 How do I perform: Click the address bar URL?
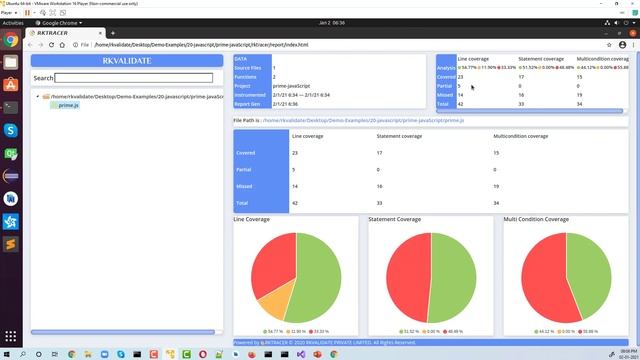point(201,45)
